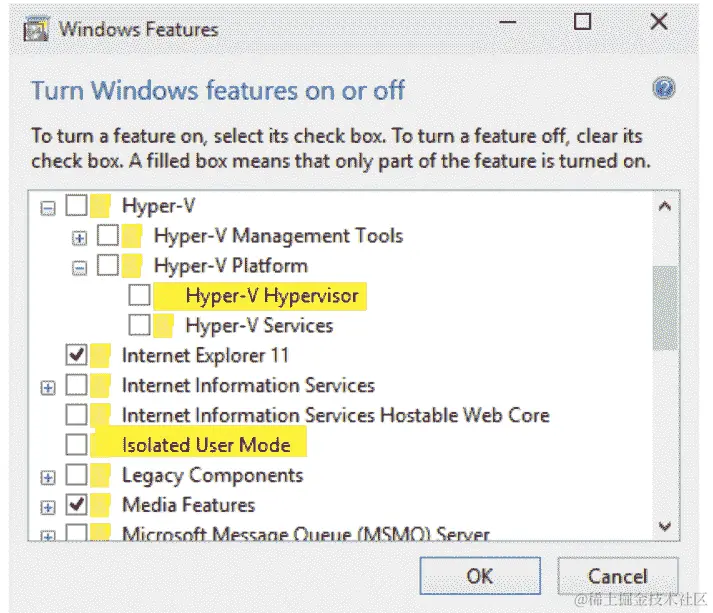Select the Internet Explorer 11 label

coord(205,356)
